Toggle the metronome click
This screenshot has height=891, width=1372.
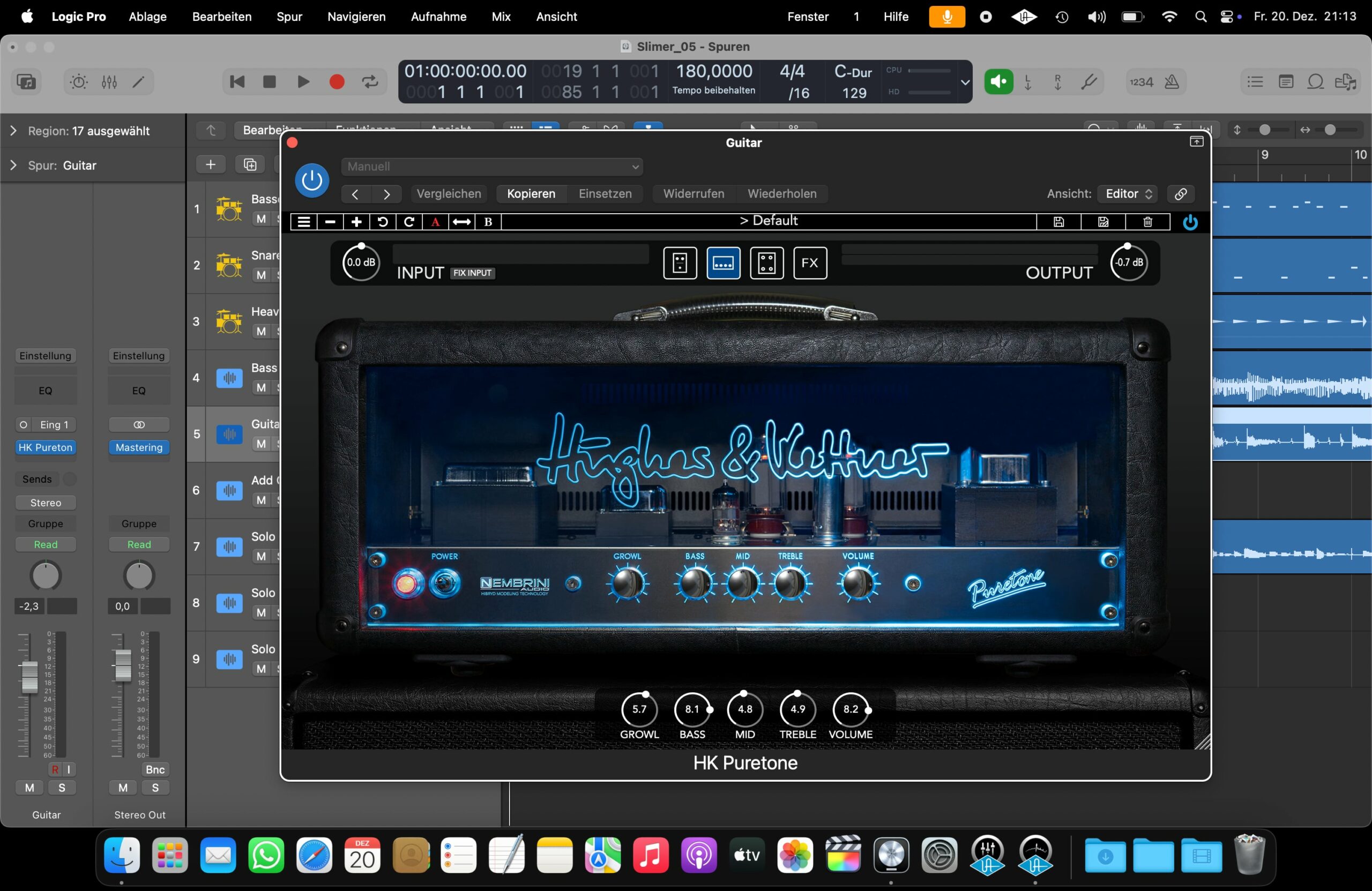(1172, 82)
